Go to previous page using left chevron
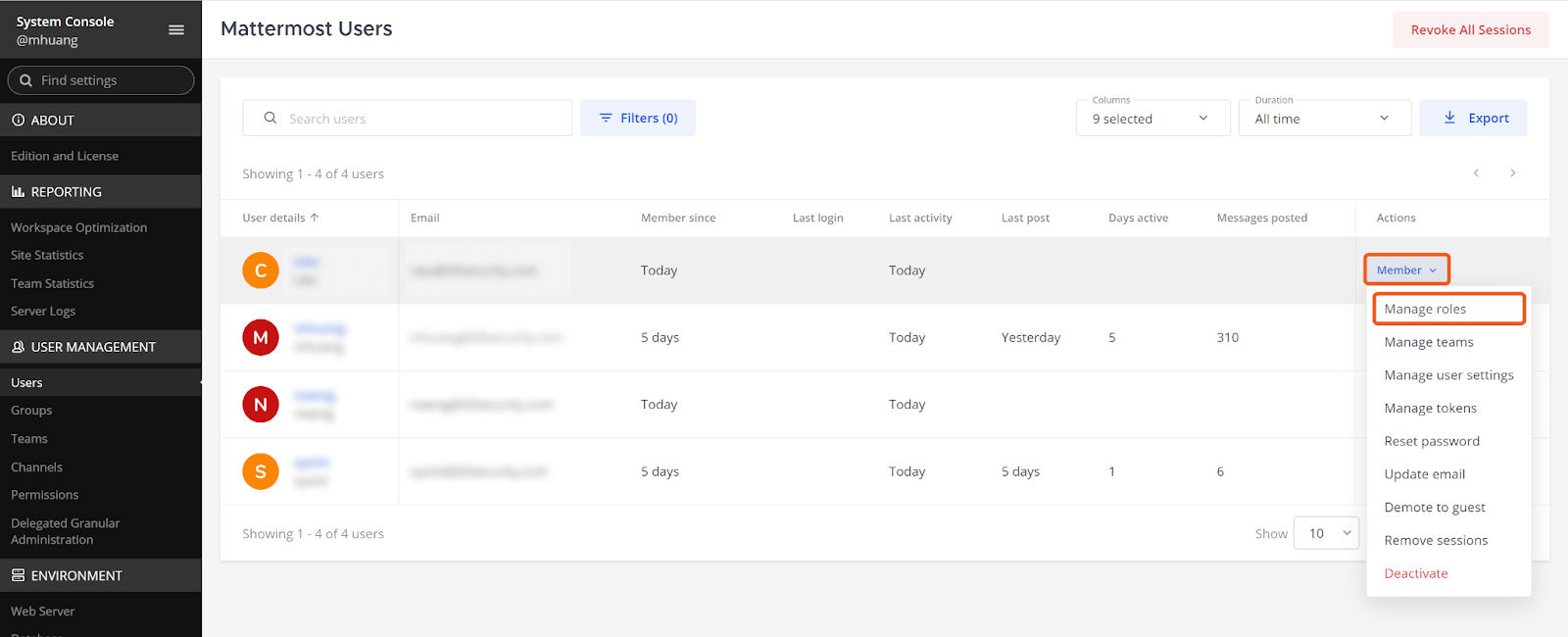The image size is (1568, 637). point(1476,173)
